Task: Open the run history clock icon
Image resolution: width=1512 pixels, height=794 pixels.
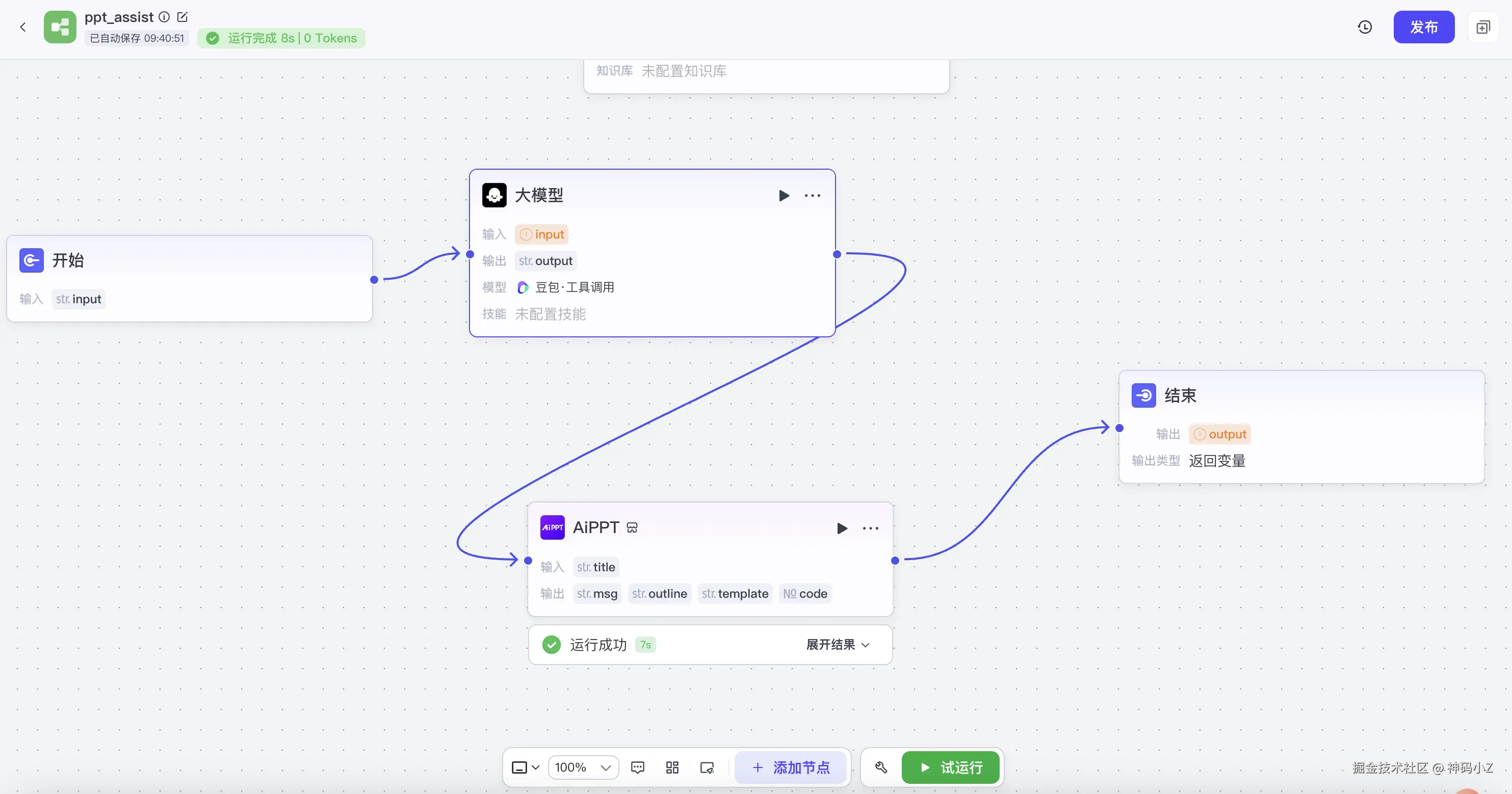Action: pyautogui.click(x=1365, y=27)
